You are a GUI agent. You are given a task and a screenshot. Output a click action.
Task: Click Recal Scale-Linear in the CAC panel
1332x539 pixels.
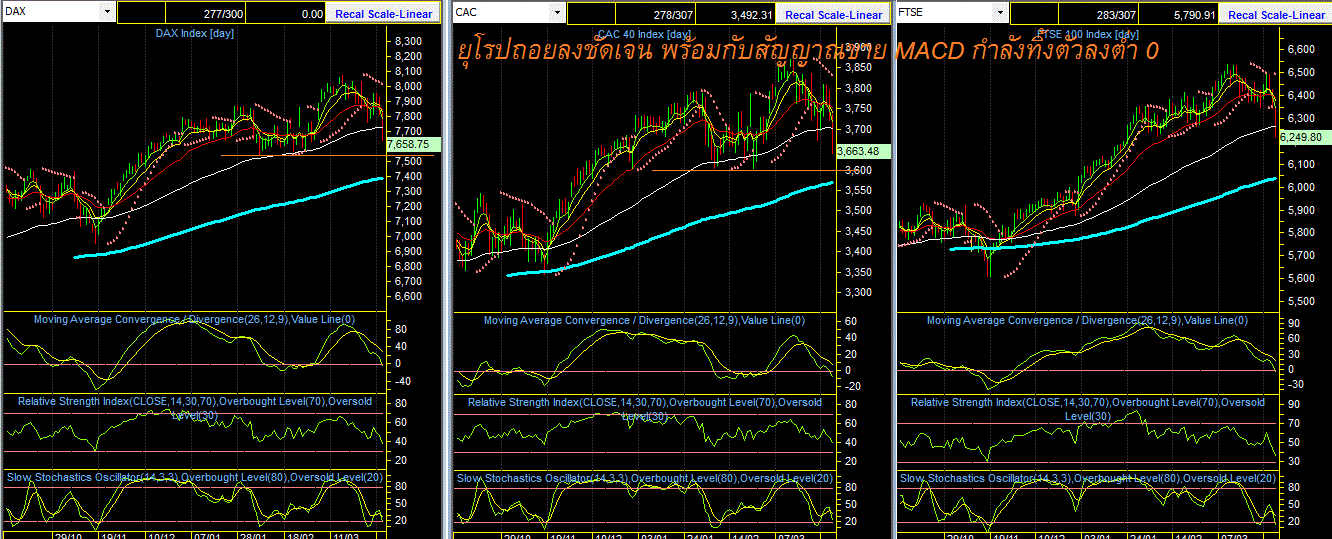(x=834, y=14)
